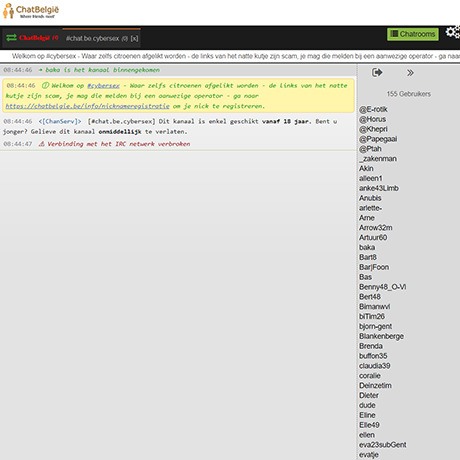Select user @Ptah

pos(370,149)
